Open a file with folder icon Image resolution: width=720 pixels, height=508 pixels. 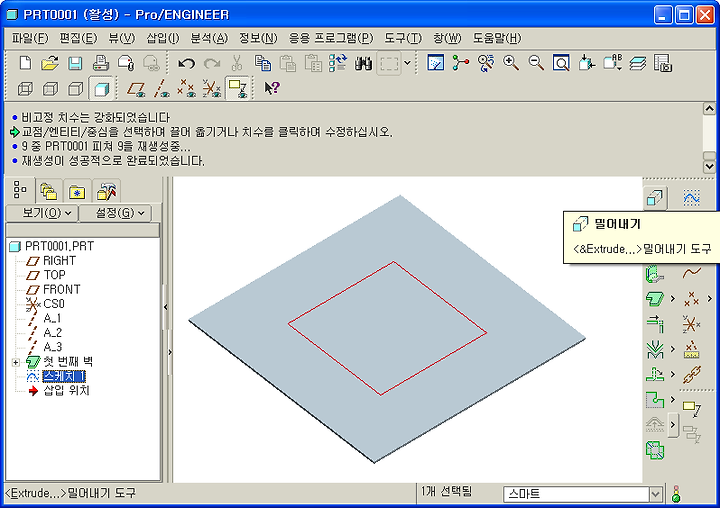[x=50, y=62]
